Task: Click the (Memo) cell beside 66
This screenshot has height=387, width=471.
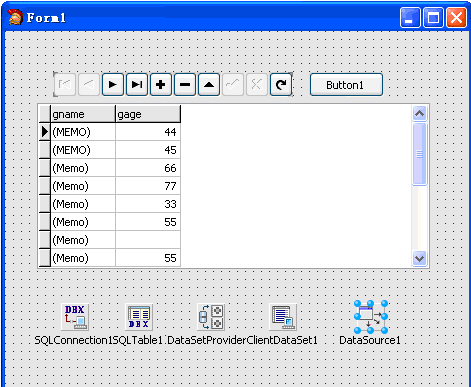Action: click(x=83, y=168)
